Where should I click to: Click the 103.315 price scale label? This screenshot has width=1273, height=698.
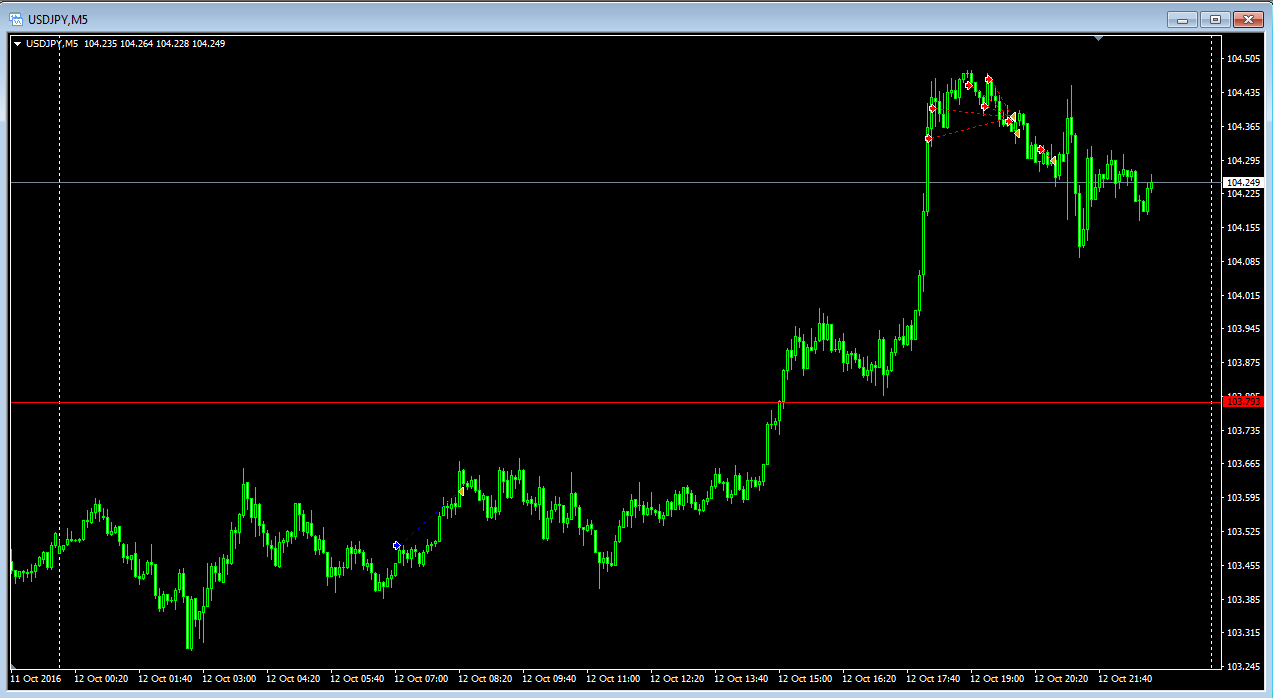pyautogui.click(x=1243, y=633)
